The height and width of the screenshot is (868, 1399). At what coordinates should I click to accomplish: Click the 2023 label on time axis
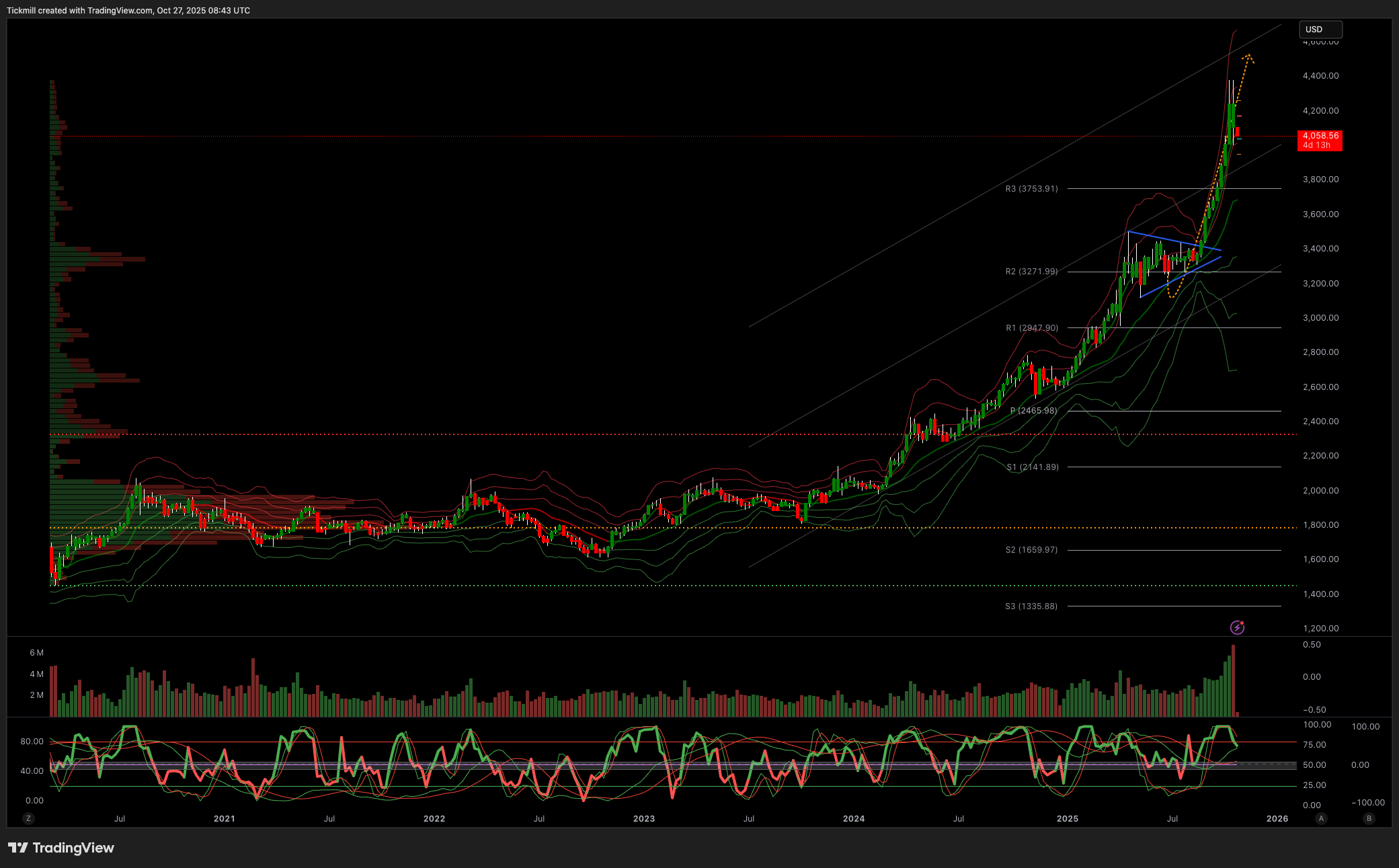click(643, 819)
